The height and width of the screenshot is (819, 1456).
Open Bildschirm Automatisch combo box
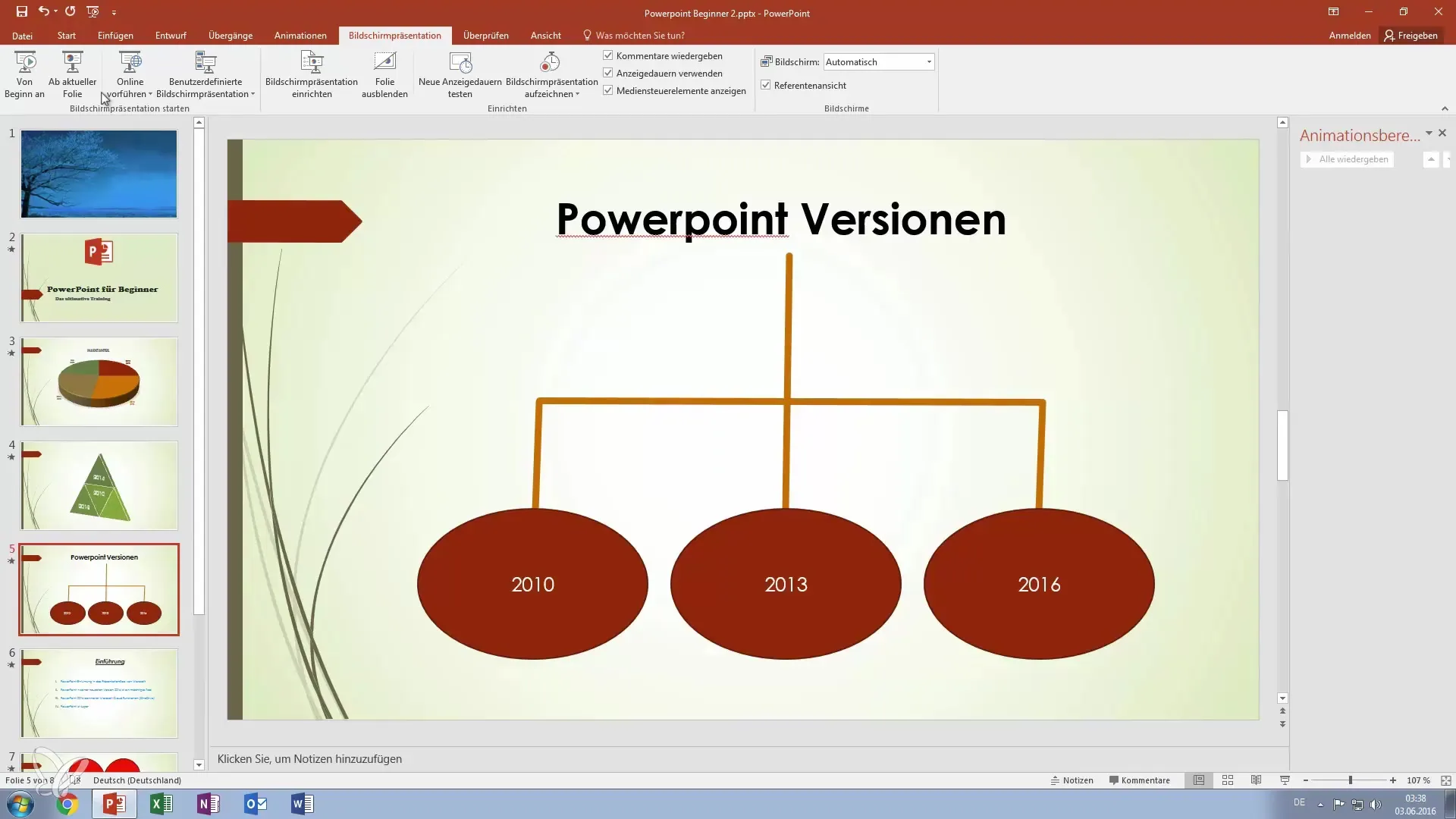(x=878, y=62)
